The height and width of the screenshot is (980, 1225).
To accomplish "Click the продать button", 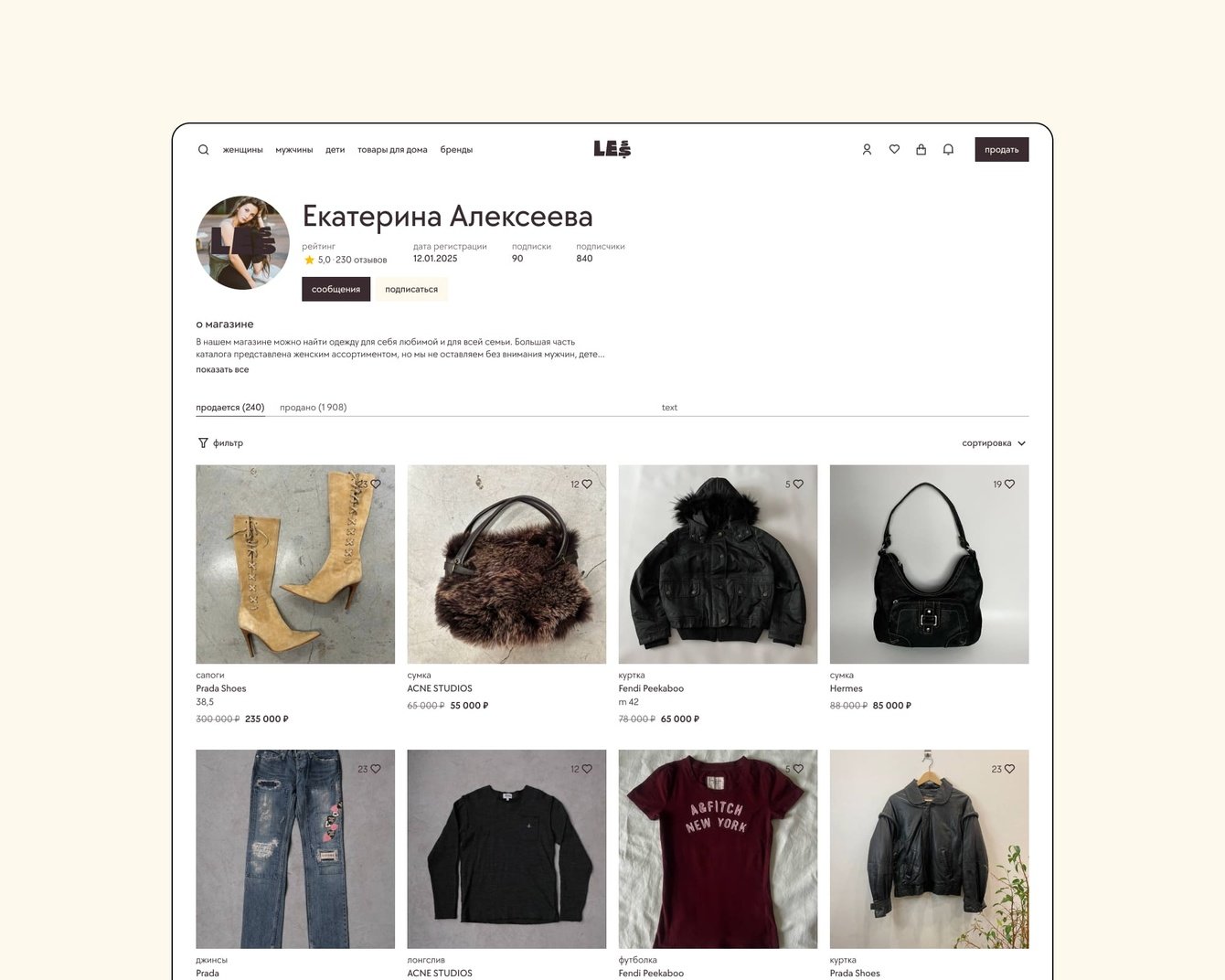I will (1001, 150).
